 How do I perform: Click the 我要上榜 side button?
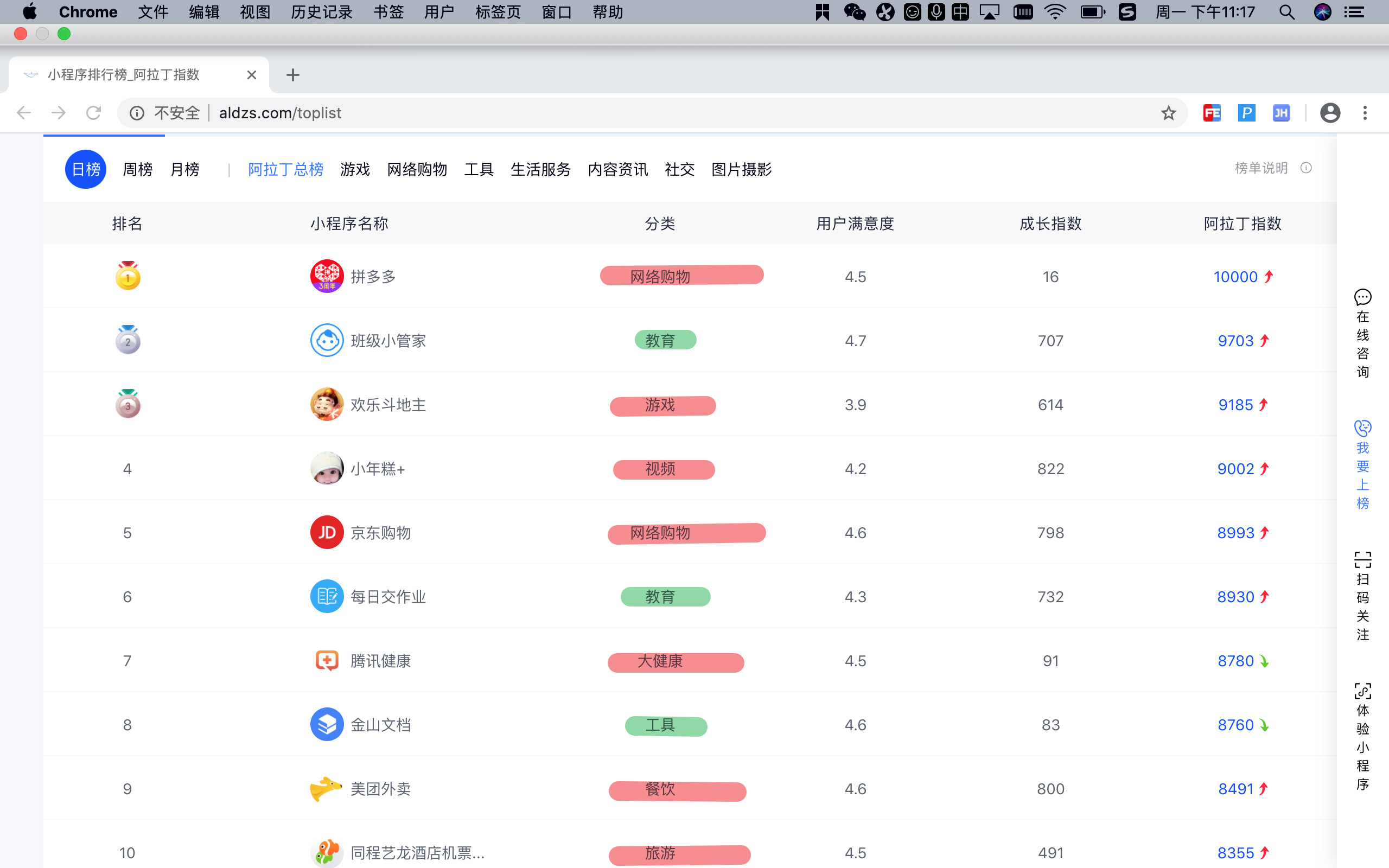1362,465
